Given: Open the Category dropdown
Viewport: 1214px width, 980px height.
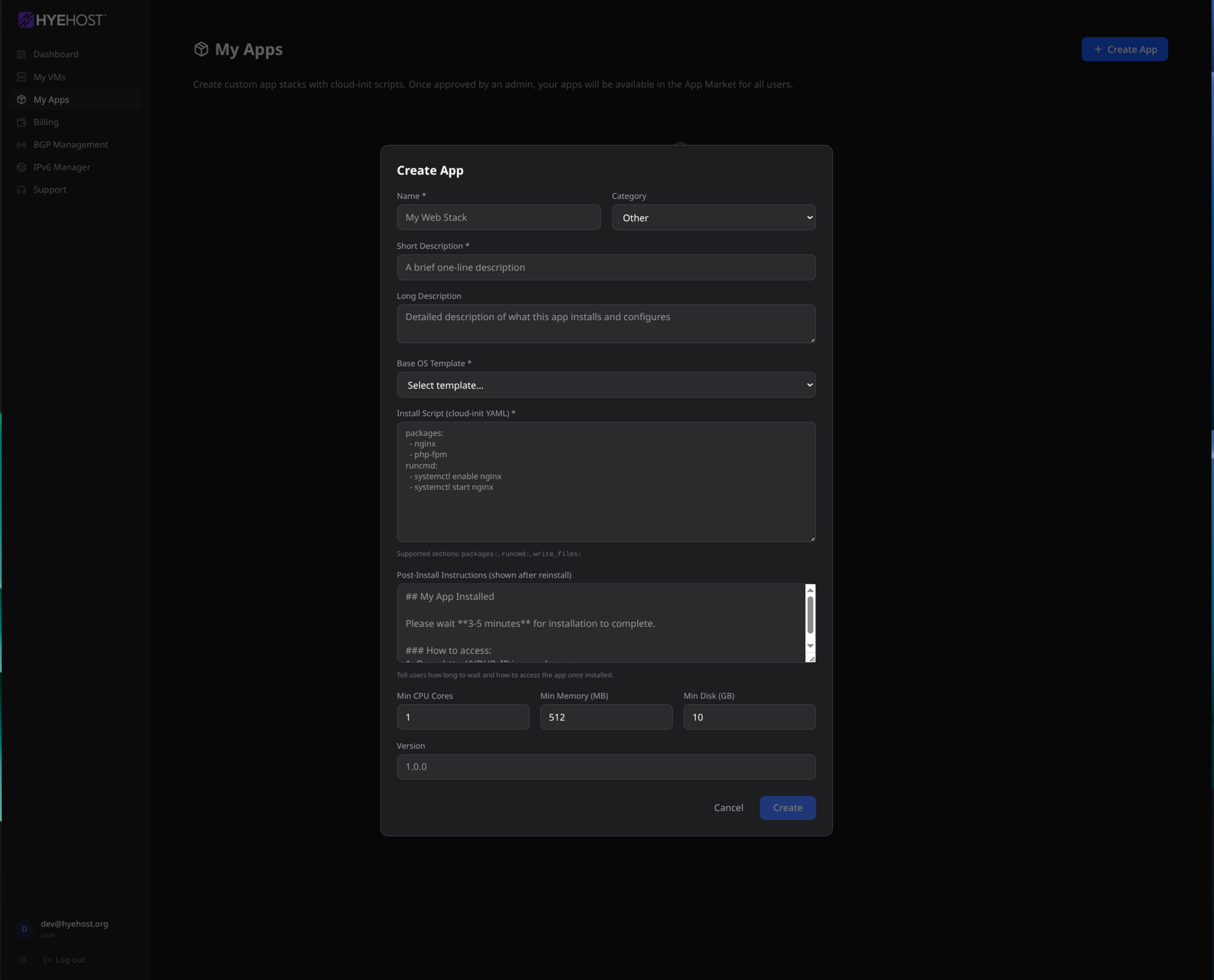Looking at the screenshot, I should (713, 217).
